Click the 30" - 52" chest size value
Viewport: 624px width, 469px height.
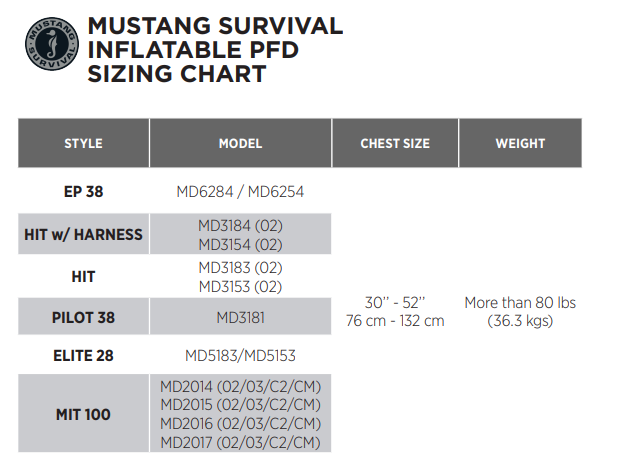(x=395, y=302)
